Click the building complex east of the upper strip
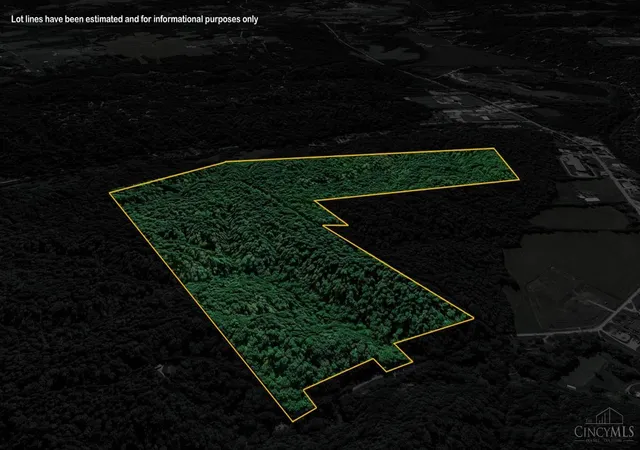Viewport: 640px width, 450px height. 582,163
